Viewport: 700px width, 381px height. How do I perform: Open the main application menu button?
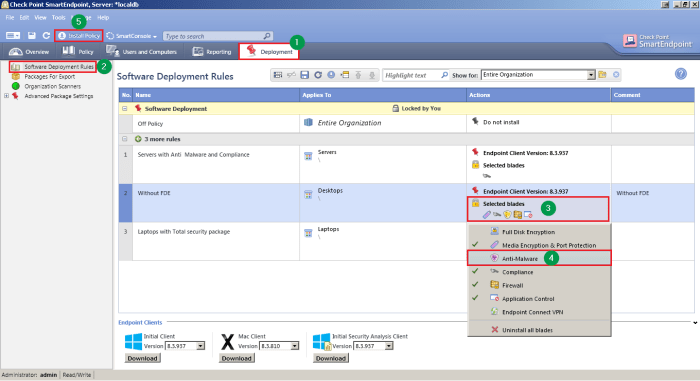[12, 35]
